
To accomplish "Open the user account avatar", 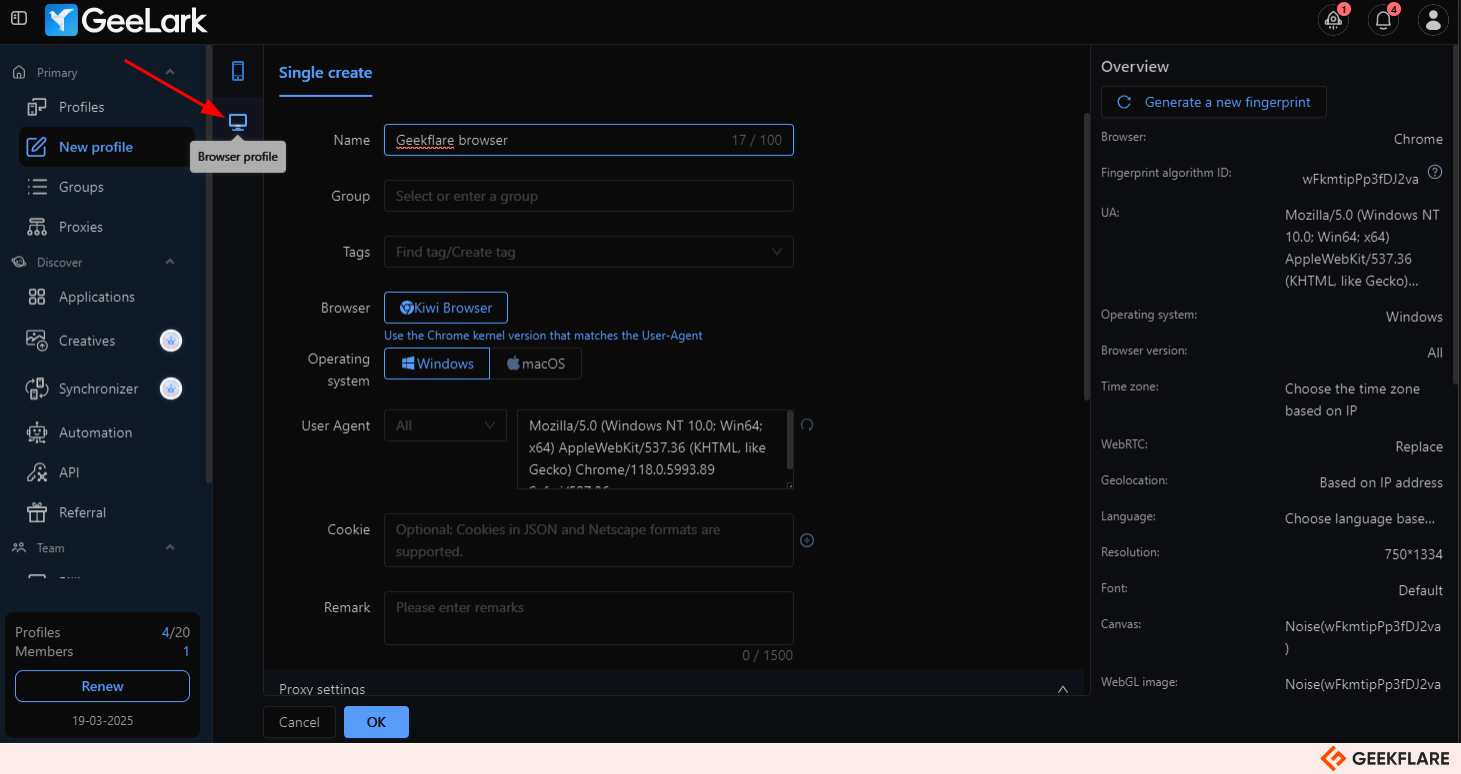I will pos(1433,19).
